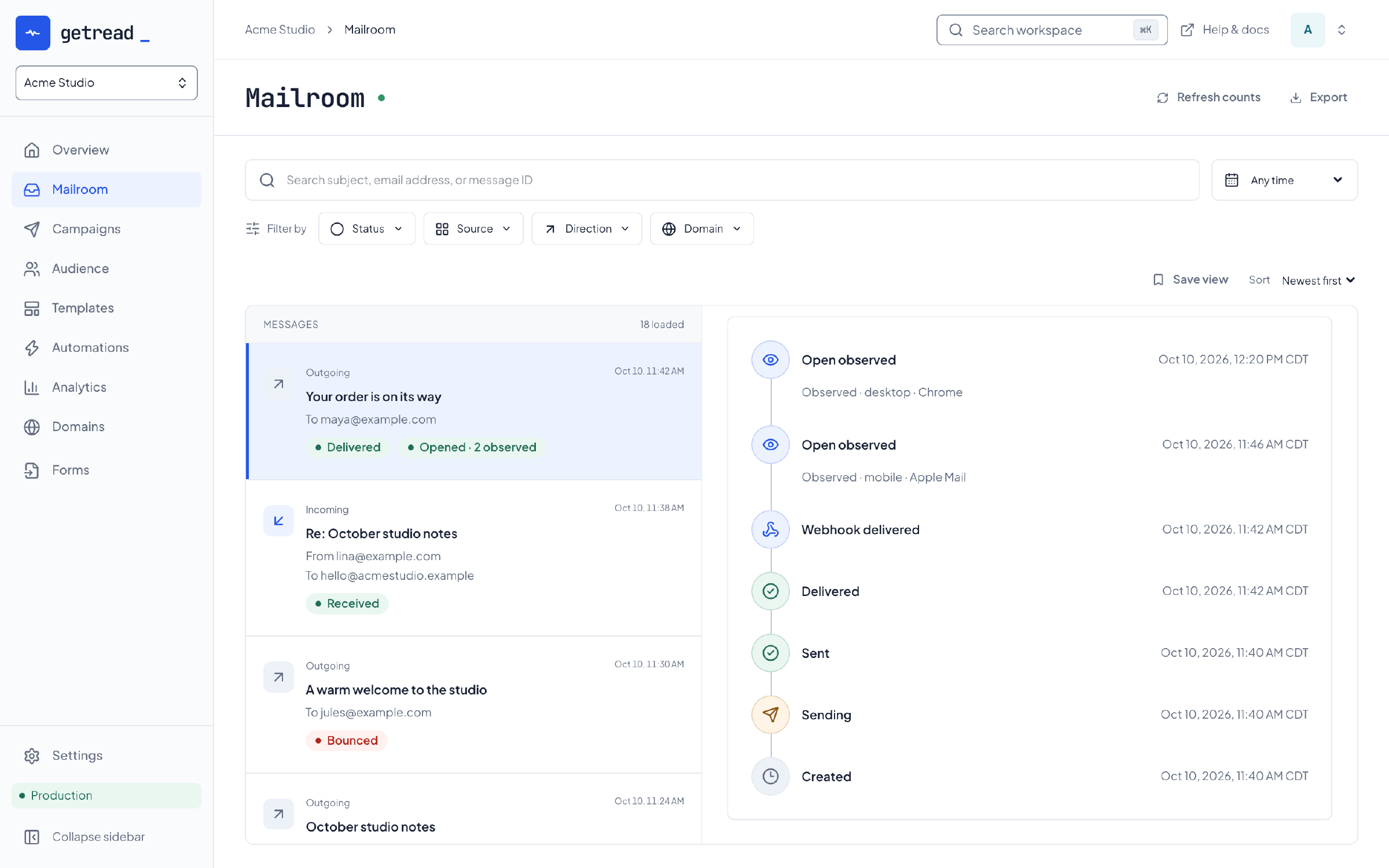Open 'A warm welcome to the studio' message

click(x=475, y=705)
